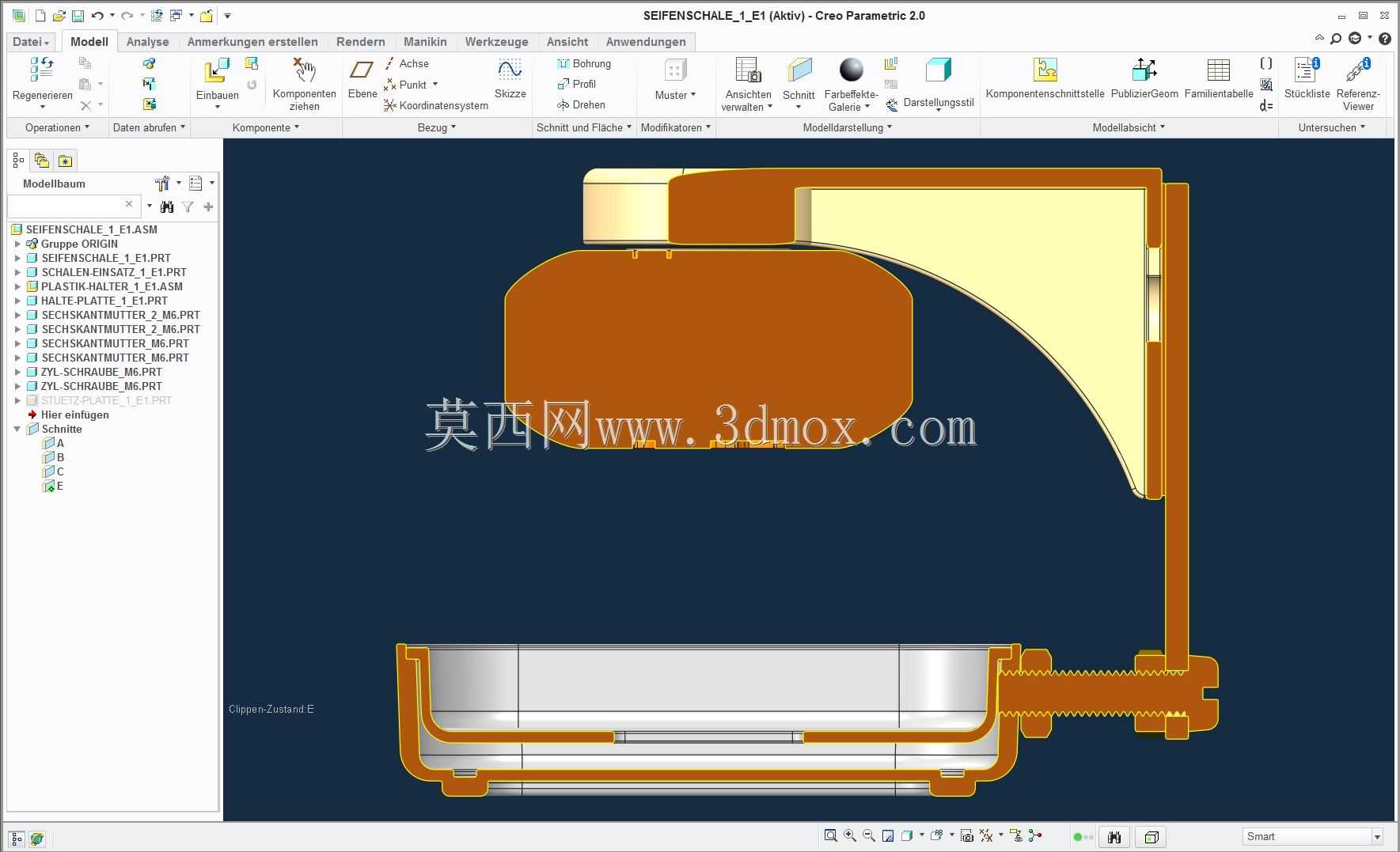The height and width of the screenshot is (852, 1400).
Task: Click the new file icon
Action: (x=40, y=16)
